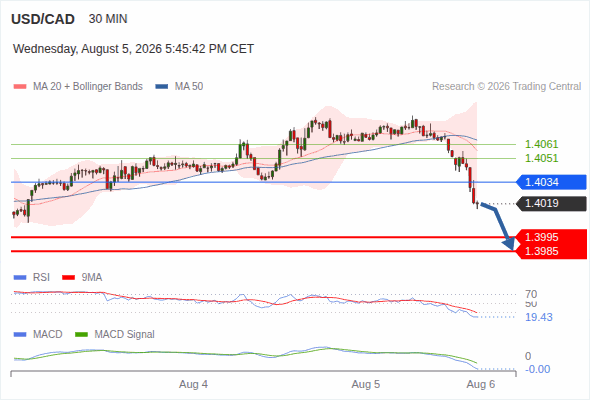The image size is (590, 400).
Task: Click the blue downward forecast arrow head
Action: (509, 244)
